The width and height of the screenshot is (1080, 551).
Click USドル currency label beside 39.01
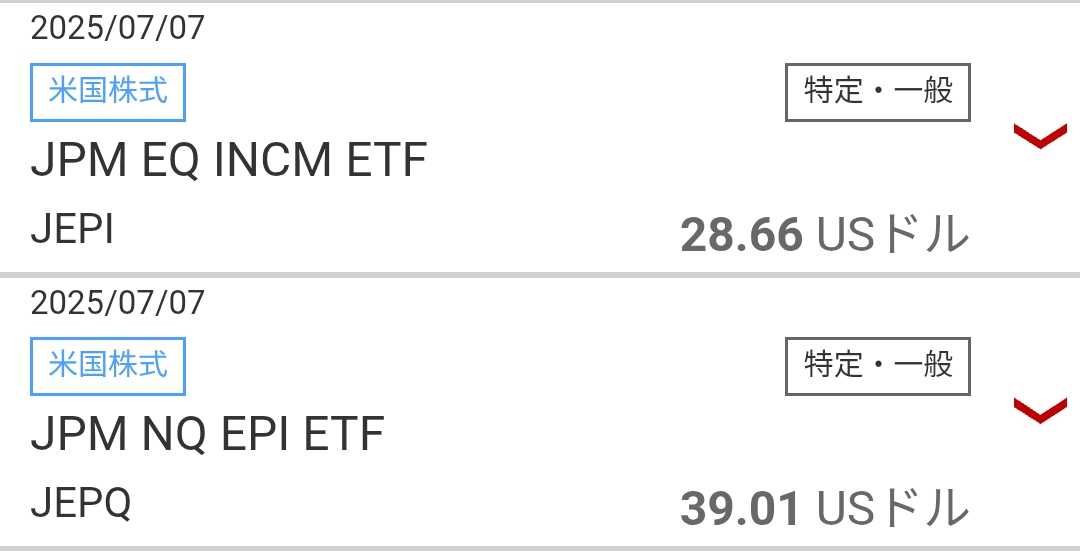coord(893,510)
